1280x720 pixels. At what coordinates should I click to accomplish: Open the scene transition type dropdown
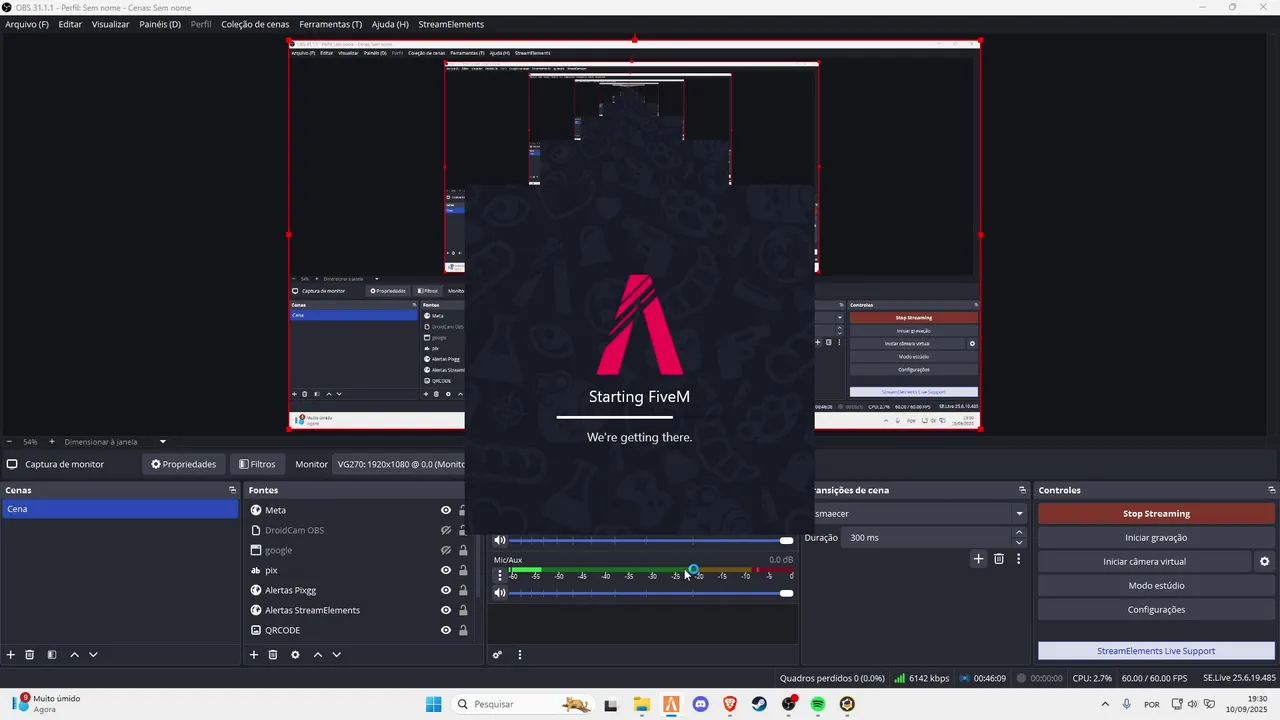point(920,514)
